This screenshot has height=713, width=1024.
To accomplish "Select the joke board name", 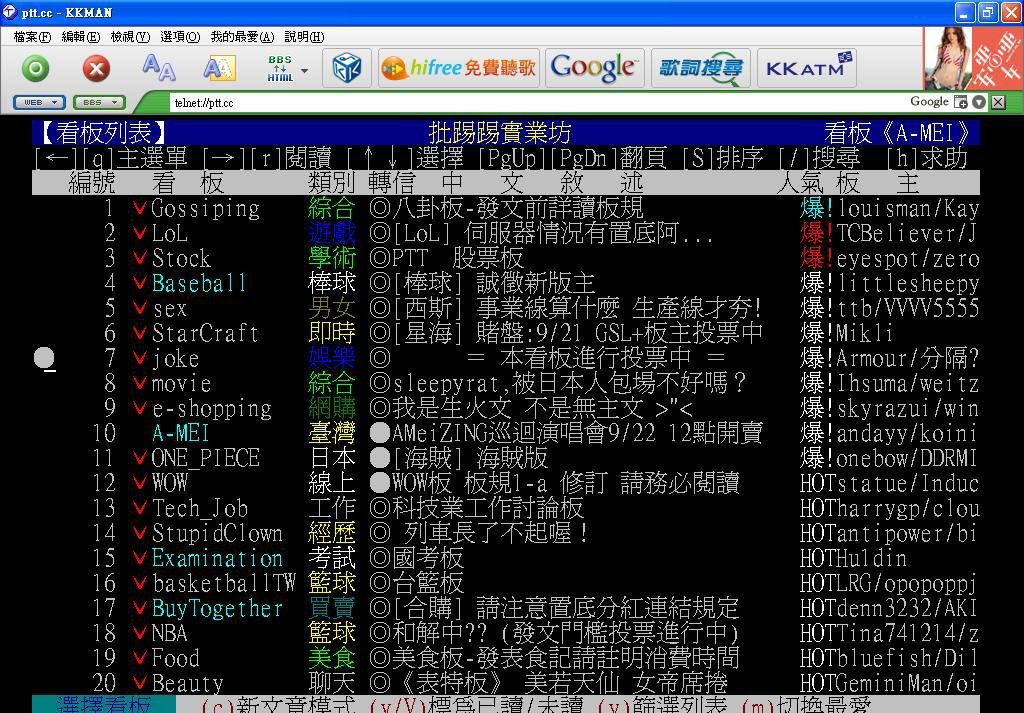I will pos(175,358).
